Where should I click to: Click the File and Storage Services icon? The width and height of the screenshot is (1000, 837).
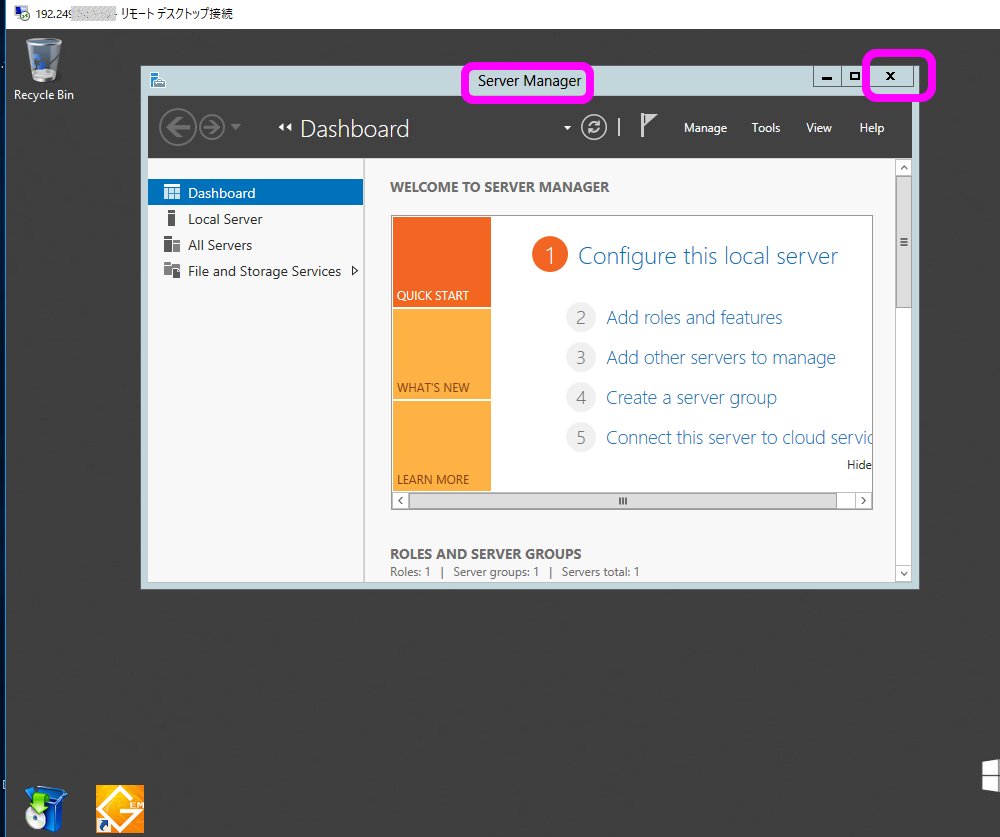click(x=172, y=270)
